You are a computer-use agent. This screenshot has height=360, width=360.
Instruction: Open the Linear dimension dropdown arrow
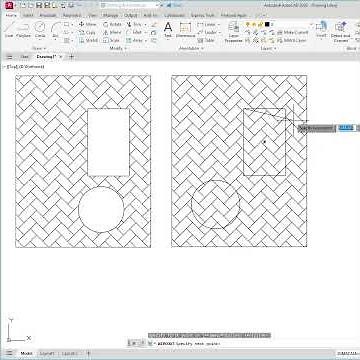pos(219,24)
